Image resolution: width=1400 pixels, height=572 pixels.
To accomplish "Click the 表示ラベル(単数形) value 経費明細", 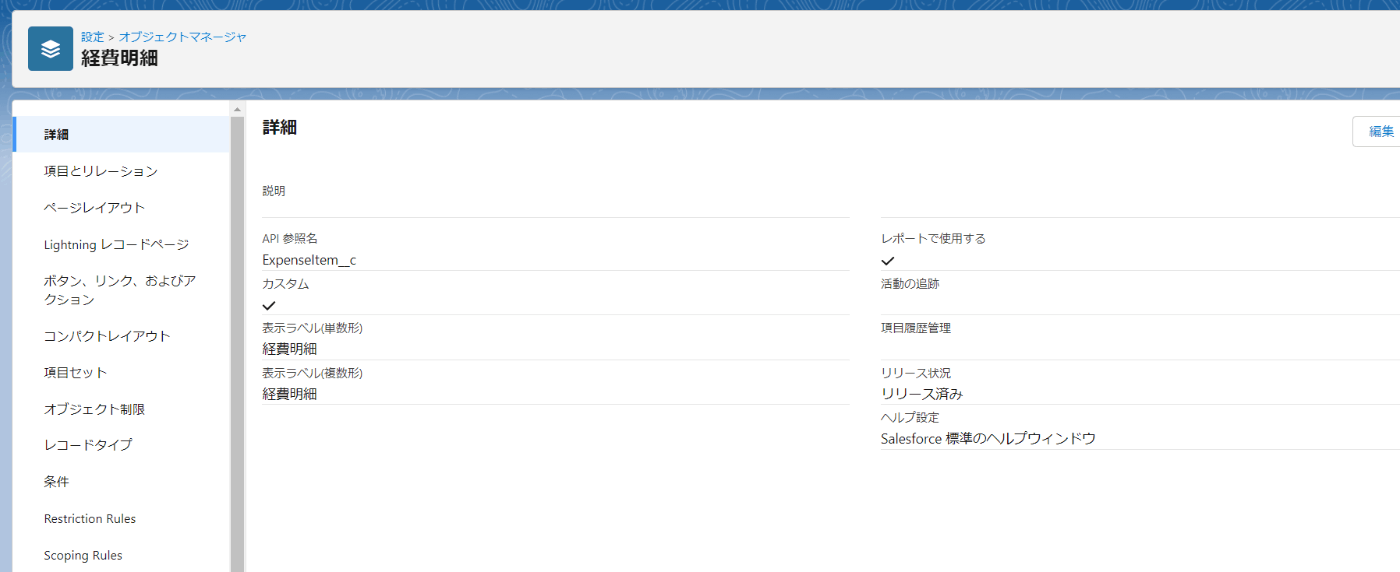I will tap(290, 349).
